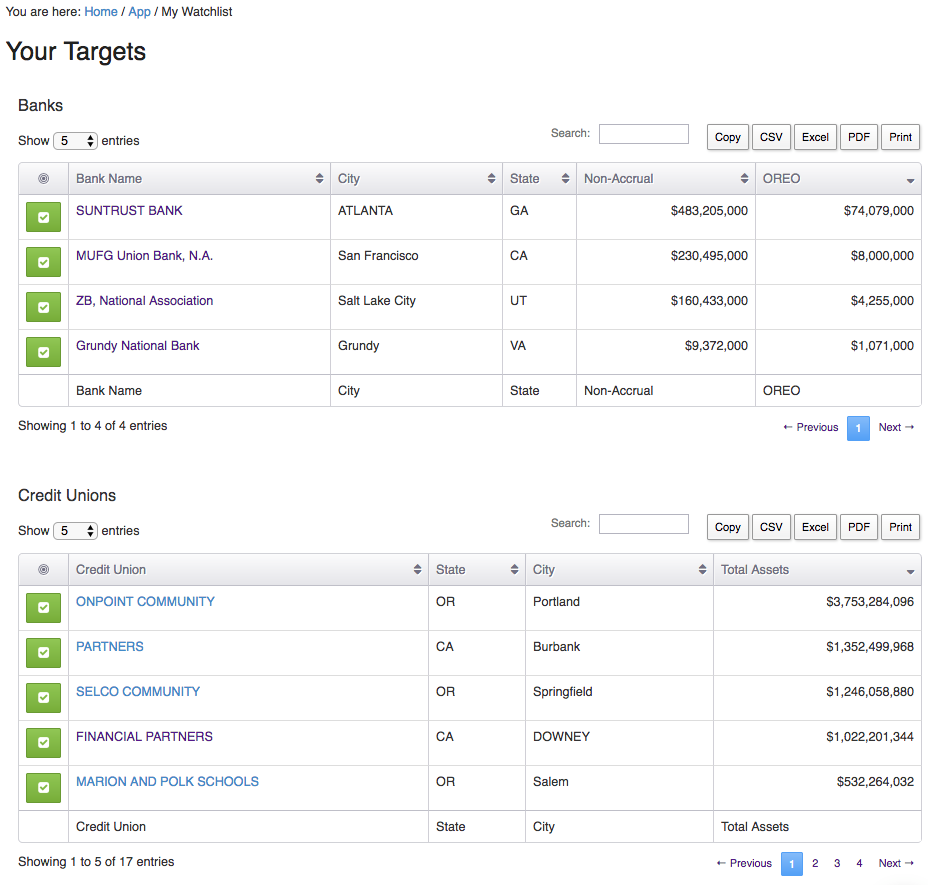The image size is (928, 885).
Task: Go to App breadcrumb link
Action: [139, 12]
